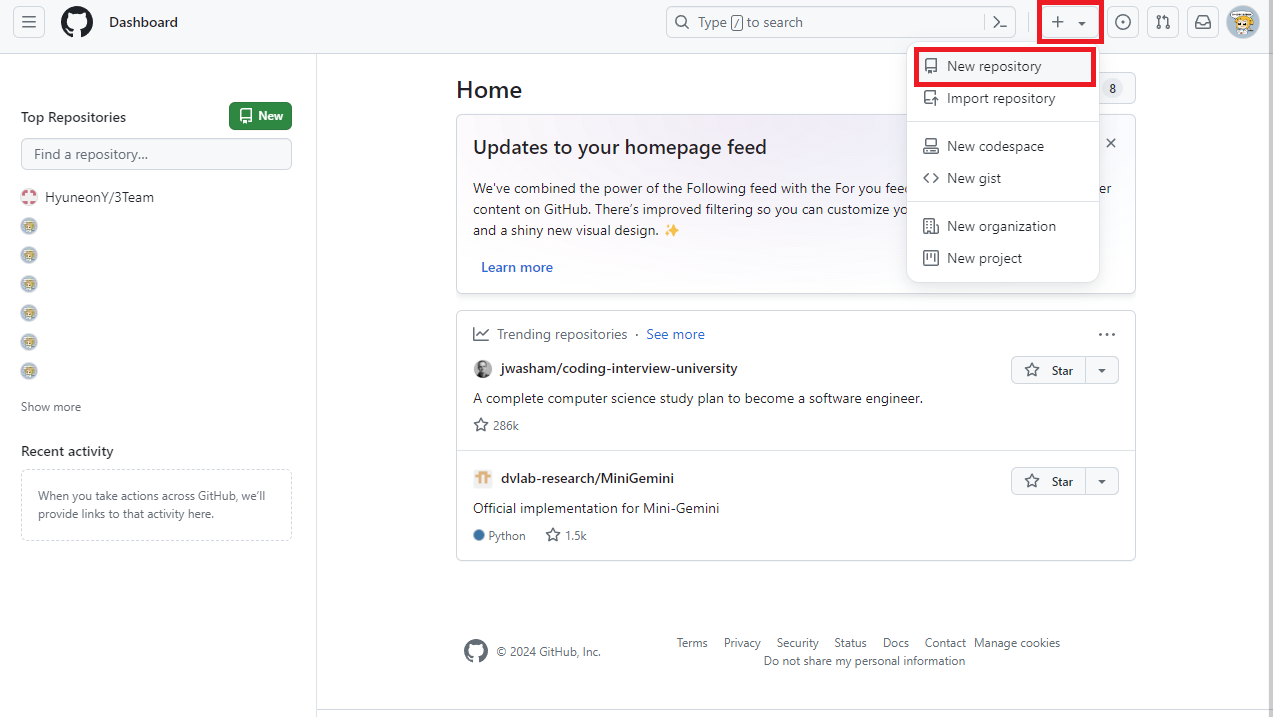Star the coding-interview-university repository
This screenshot has height=717, width=1273.
[x=1048, y=370]
